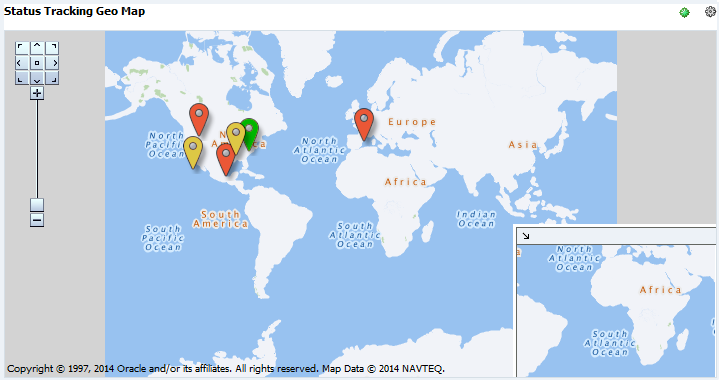Pan map to the northeast corner arrow
Viewport: 720px width, 381px height.
pyautogui.click(x=52, y=48)
